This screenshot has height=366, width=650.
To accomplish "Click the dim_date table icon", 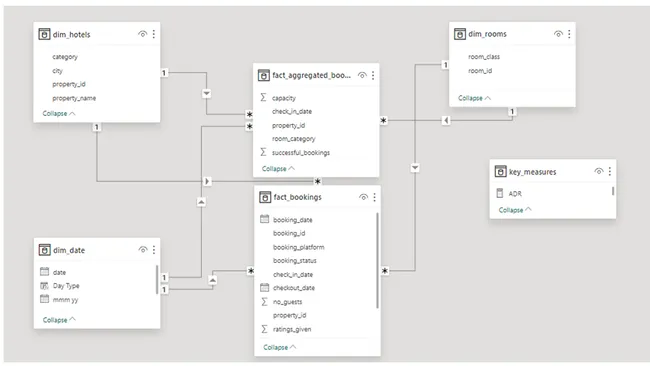I will 44,250.
